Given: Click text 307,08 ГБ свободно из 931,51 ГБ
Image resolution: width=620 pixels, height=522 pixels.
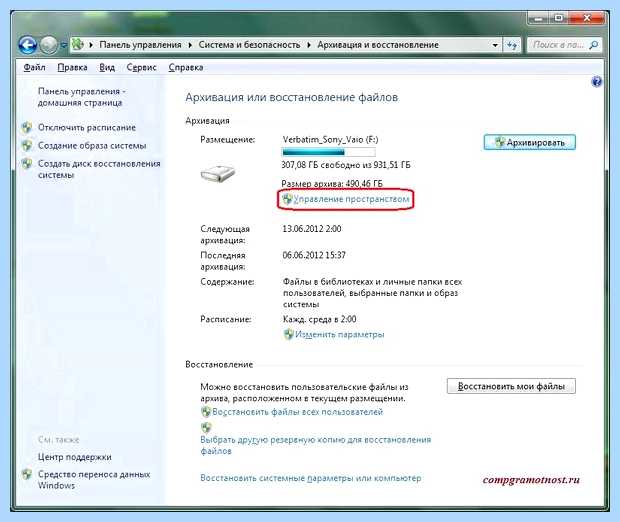Looking at the screenshot, I should click(x=346, y=165).
